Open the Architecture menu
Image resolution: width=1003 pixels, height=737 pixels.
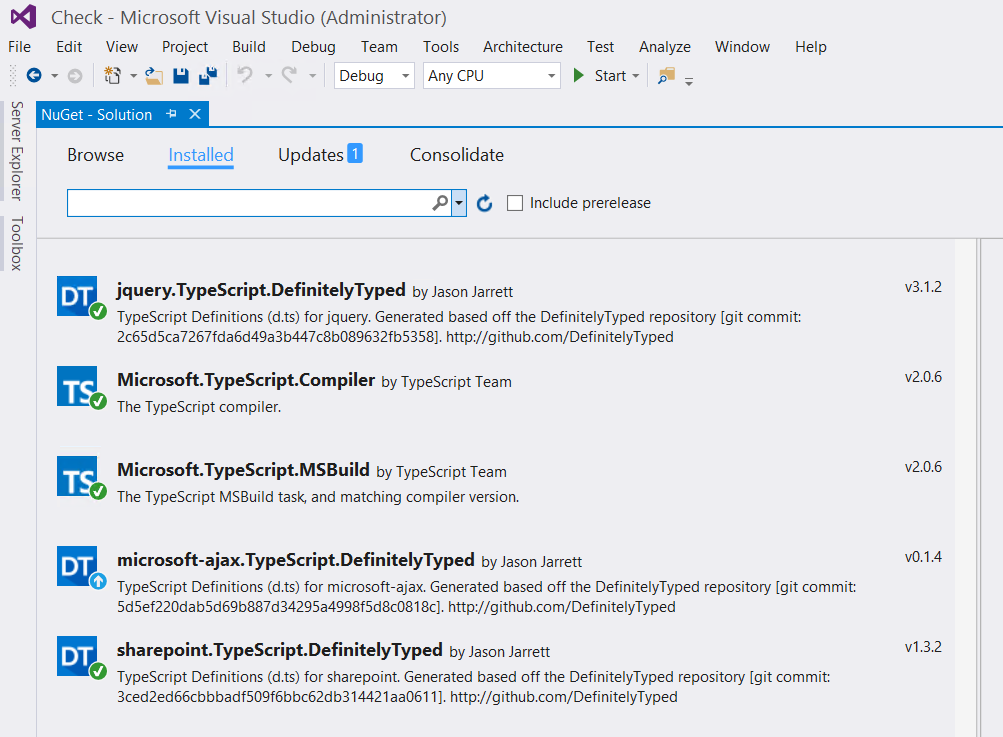point(522,47)
